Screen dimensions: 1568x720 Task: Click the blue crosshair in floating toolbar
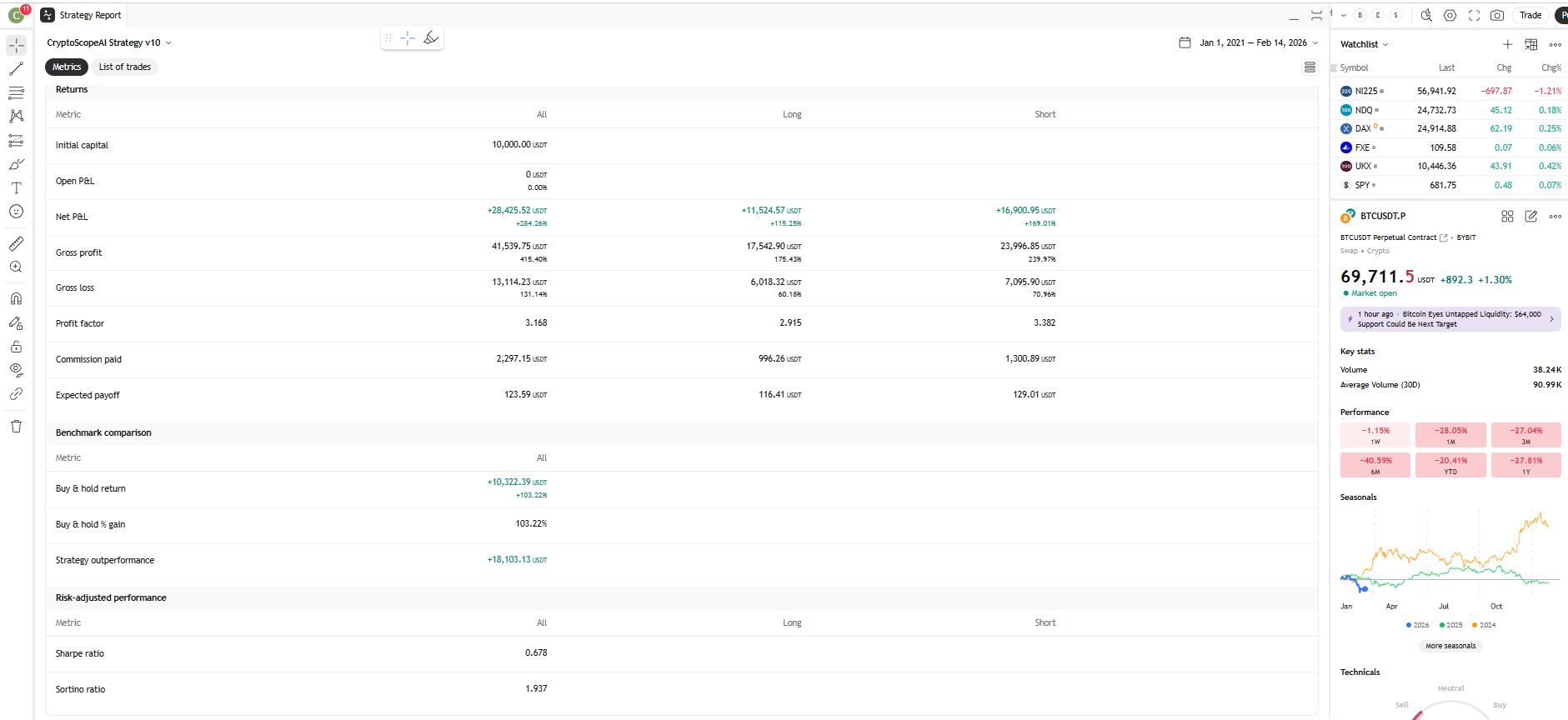click(408, 37)
